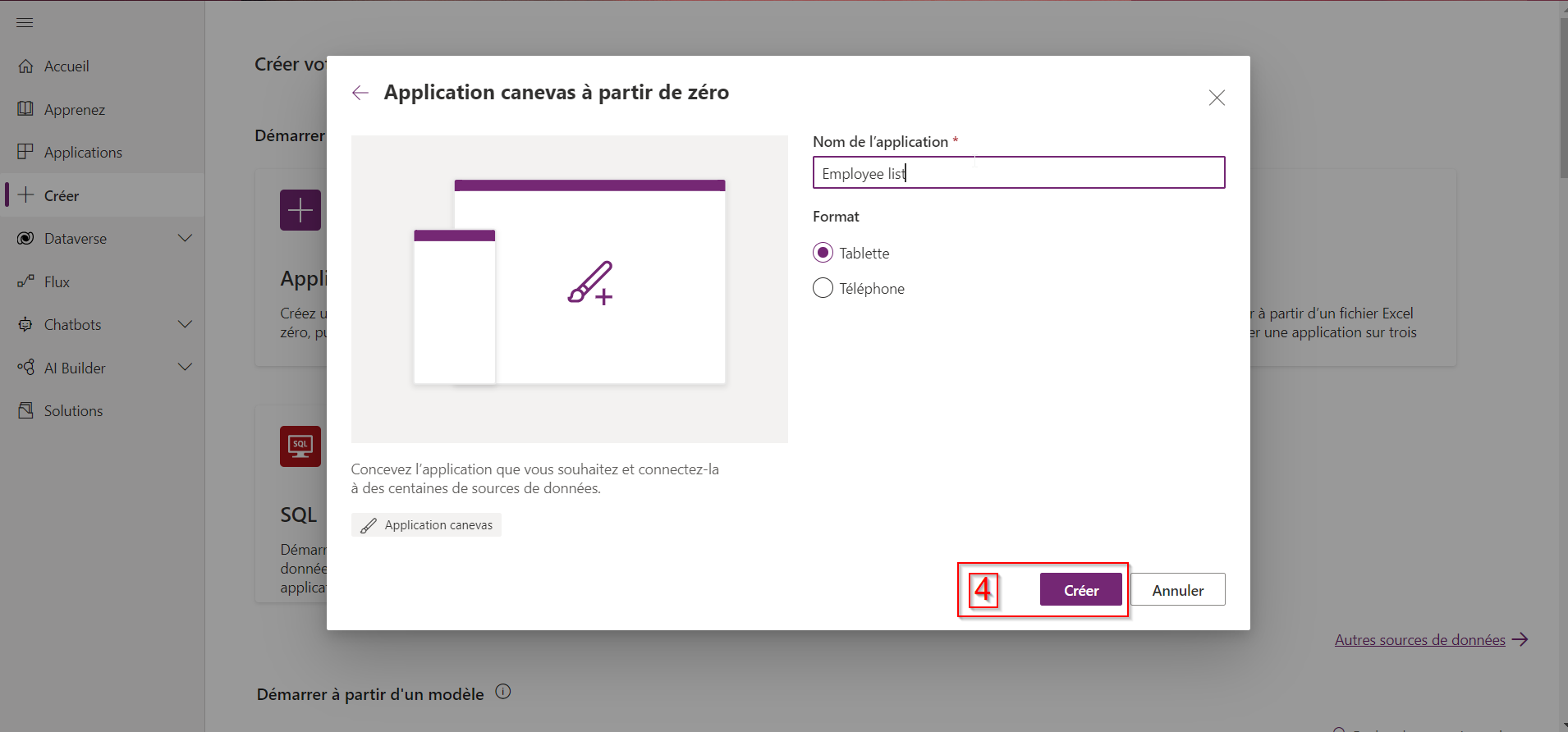Expand the Chatbots menu chevron
Screen dimensions: 1568x732
tap(185, 324)
